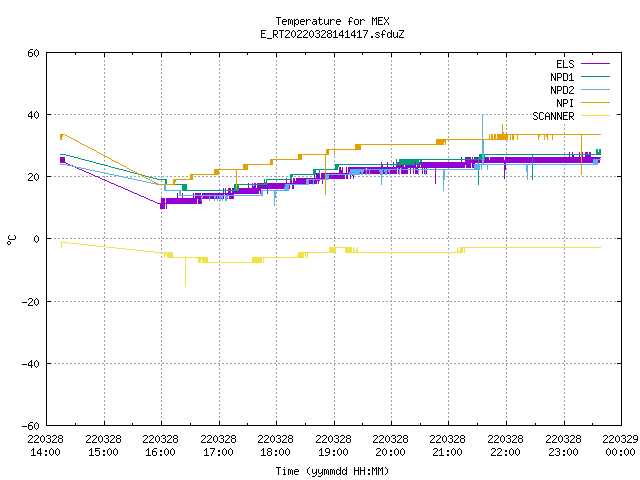The image size is (640, 480).
Task: Click the x-axis tick label 19:00
Action: point(334,452)
